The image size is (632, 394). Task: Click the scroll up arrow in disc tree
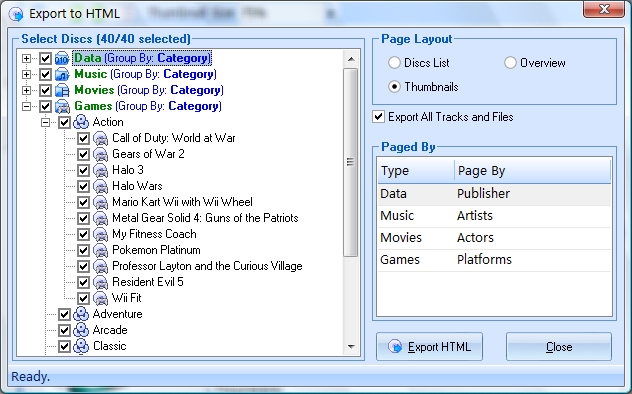pos(351,59)
